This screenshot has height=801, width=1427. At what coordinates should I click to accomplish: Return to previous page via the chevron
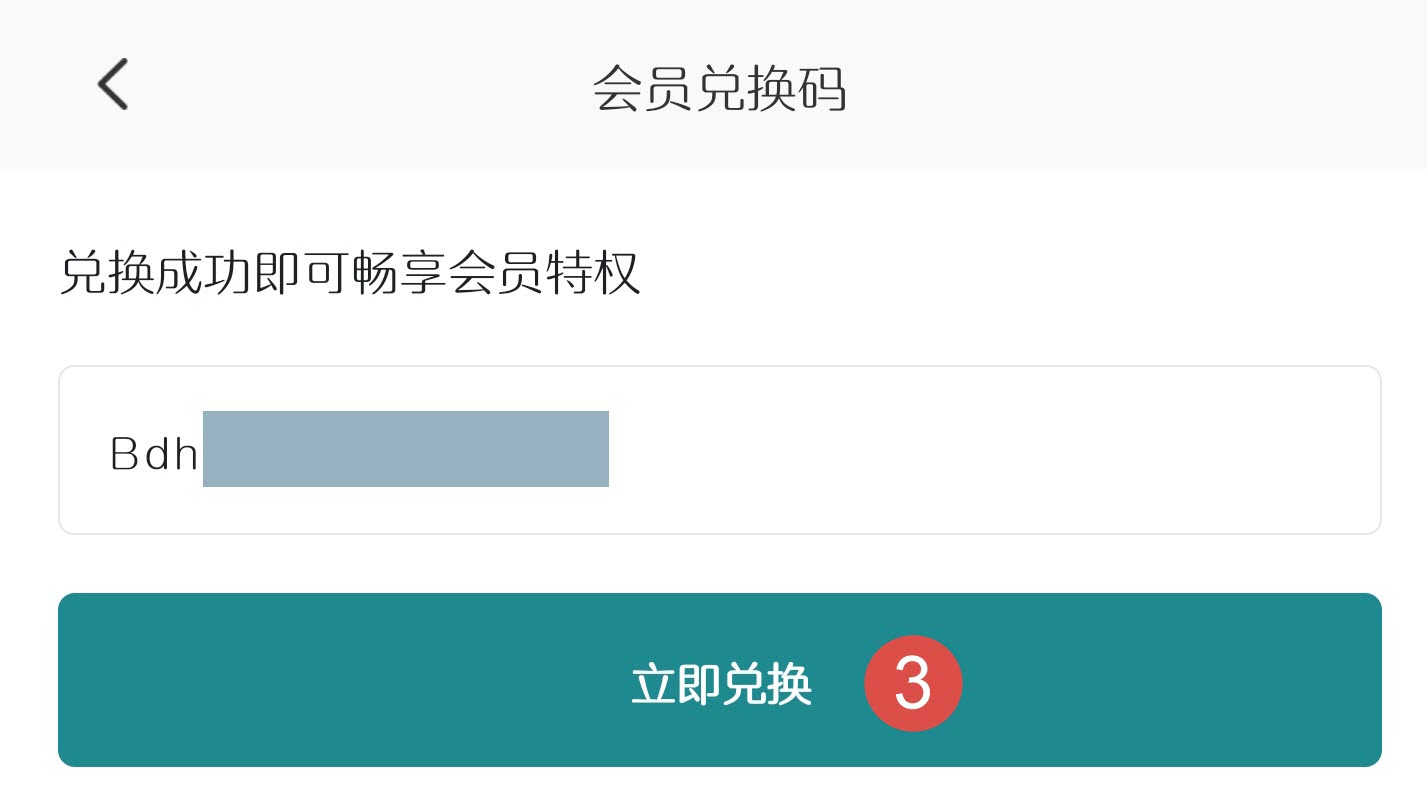pos(113,84)
